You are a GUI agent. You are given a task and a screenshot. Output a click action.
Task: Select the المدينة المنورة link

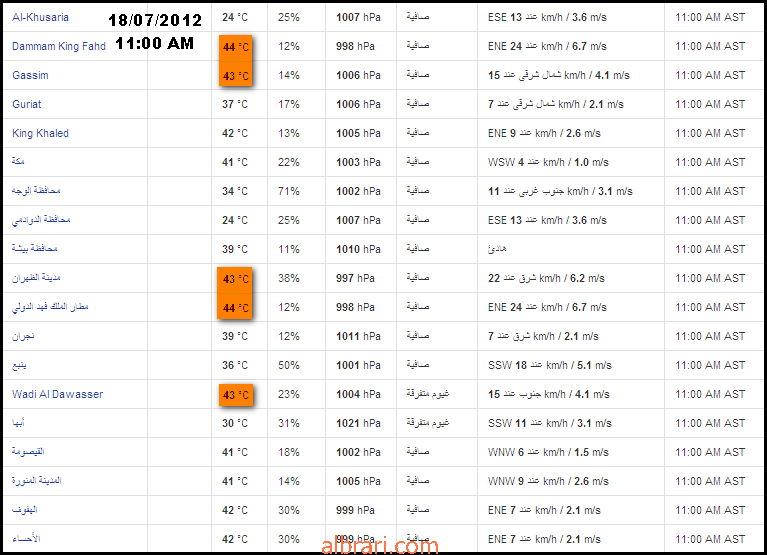point(36,480)
